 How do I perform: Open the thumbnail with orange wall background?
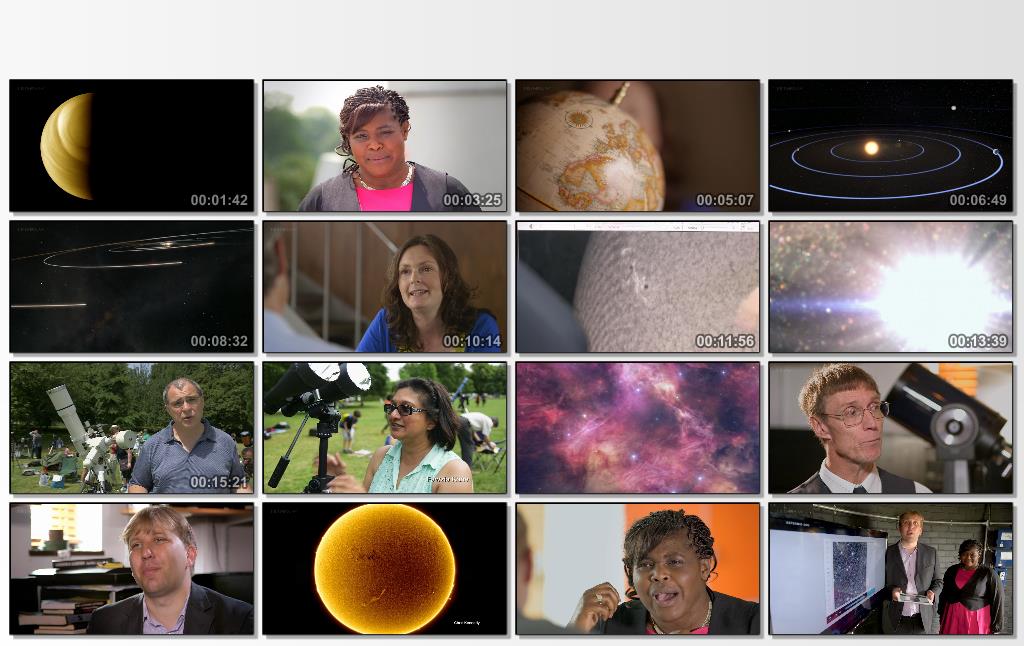tap(637, 569)
